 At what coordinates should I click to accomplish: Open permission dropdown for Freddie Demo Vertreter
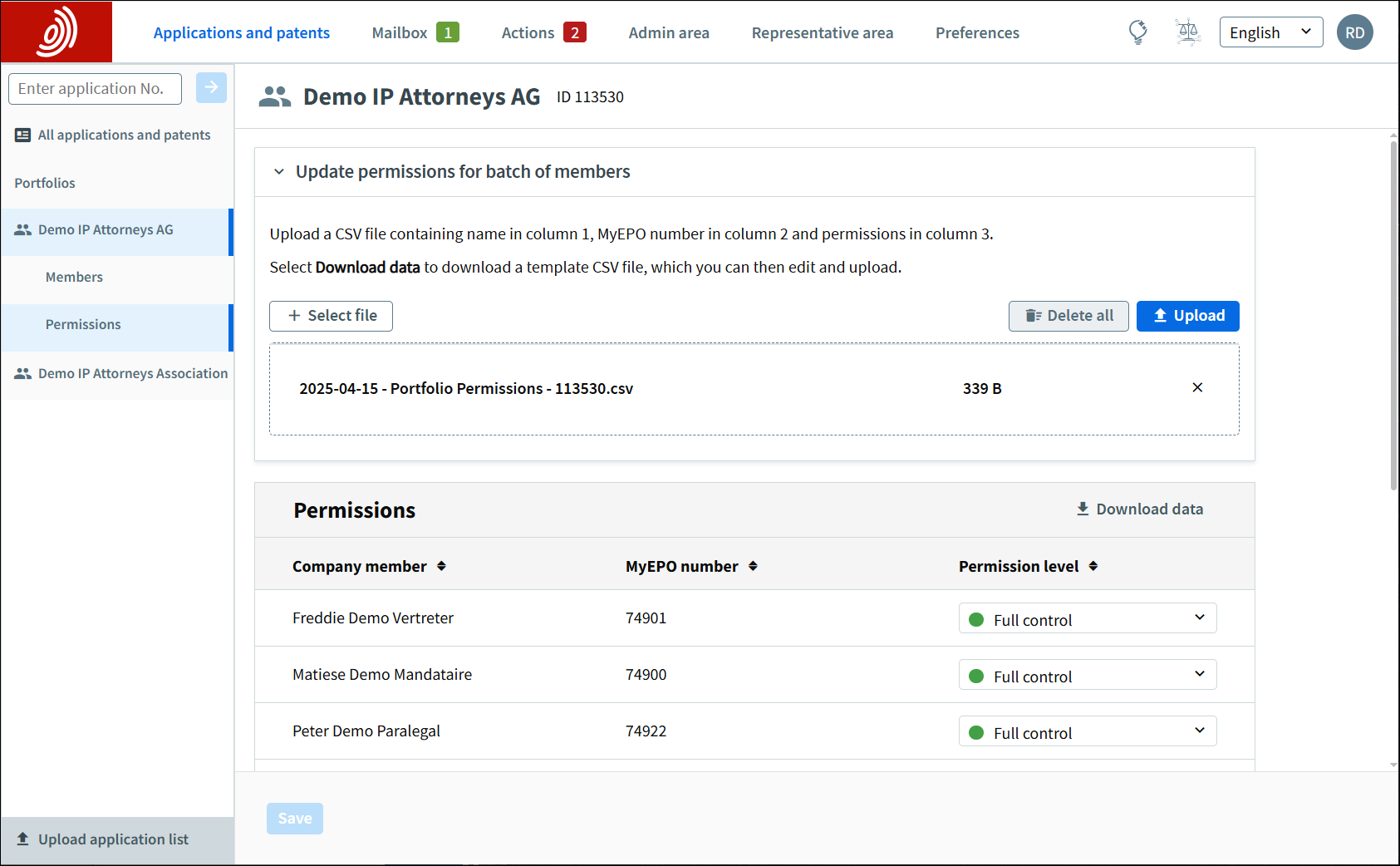pyautogui.click(x=1087, y=618)
